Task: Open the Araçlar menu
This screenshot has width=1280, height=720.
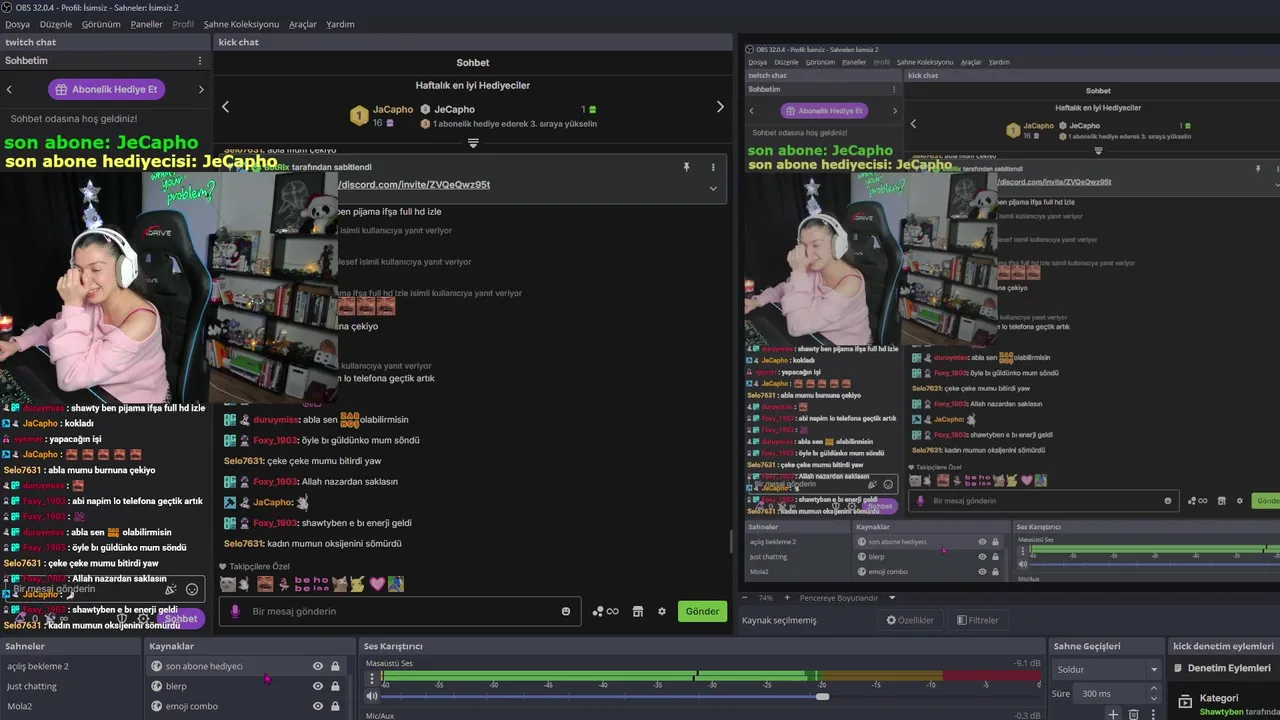Action: click(303, 24)
